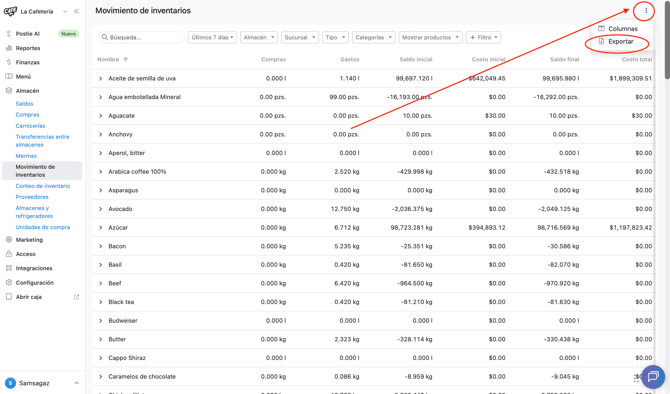
Task: Click the Columnas menu icon
Action: [x=601, y=29]
